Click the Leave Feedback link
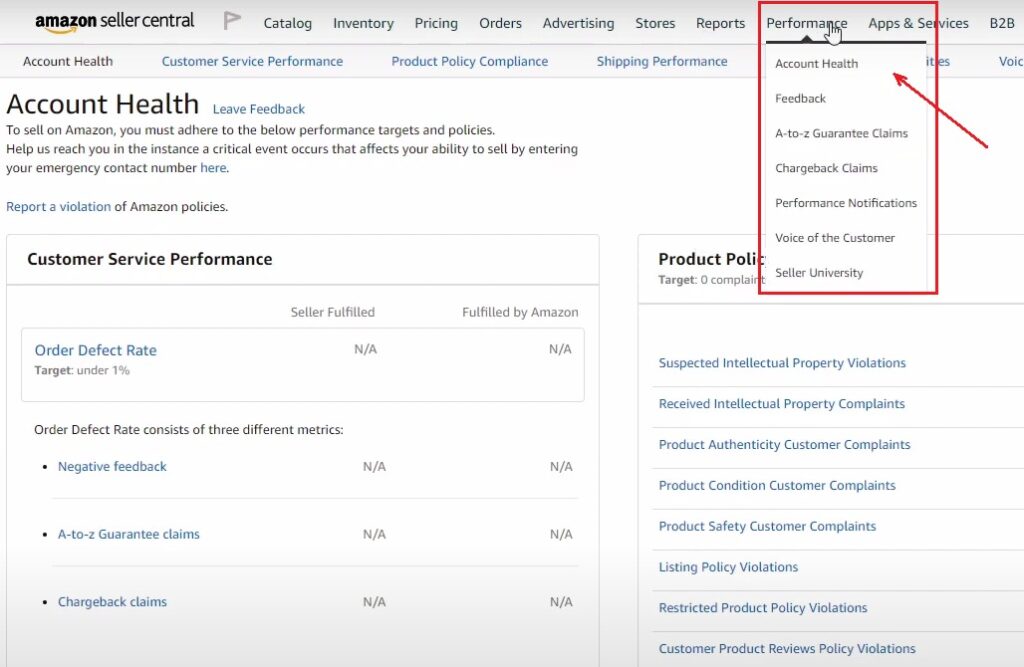The height and width of the screenshot is (667, 1024). click(x=258, y=109)
